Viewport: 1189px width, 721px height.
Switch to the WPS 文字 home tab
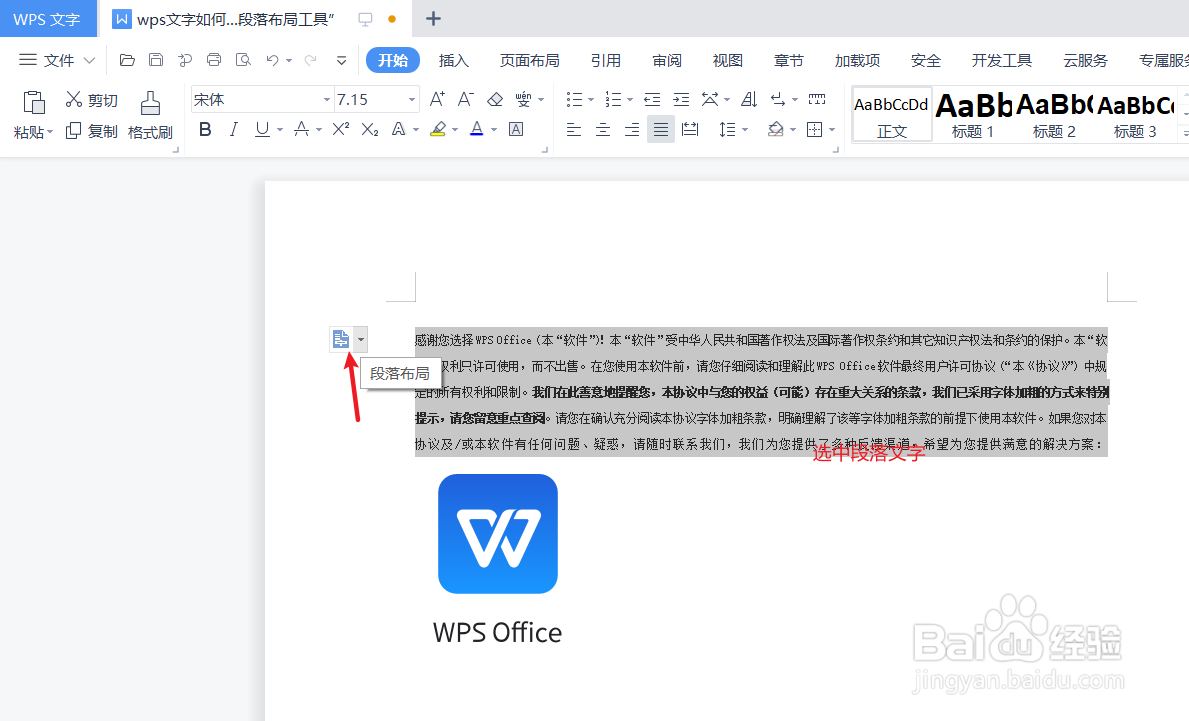[x=47, y=19]
